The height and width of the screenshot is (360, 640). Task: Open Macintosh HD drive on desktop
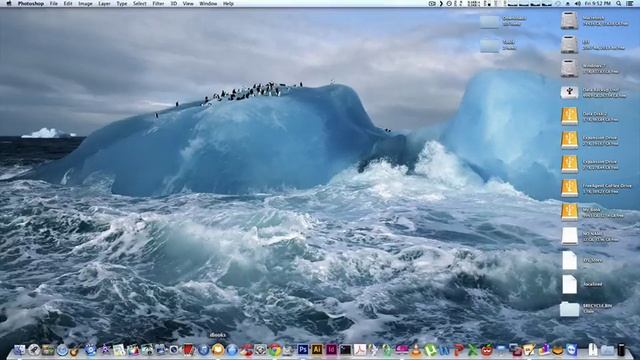click(x=569, y=20)
